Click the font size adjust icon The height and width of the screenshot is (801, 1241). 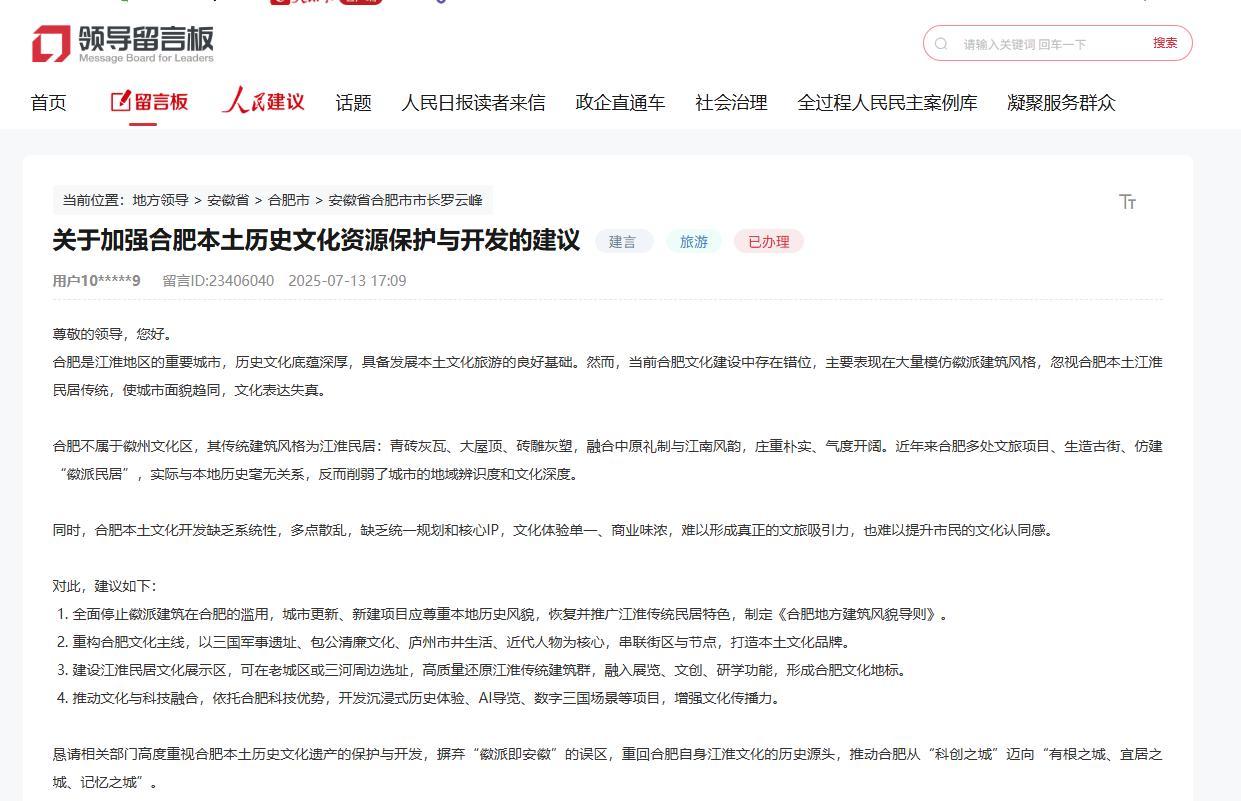(x=1127, y=202)
